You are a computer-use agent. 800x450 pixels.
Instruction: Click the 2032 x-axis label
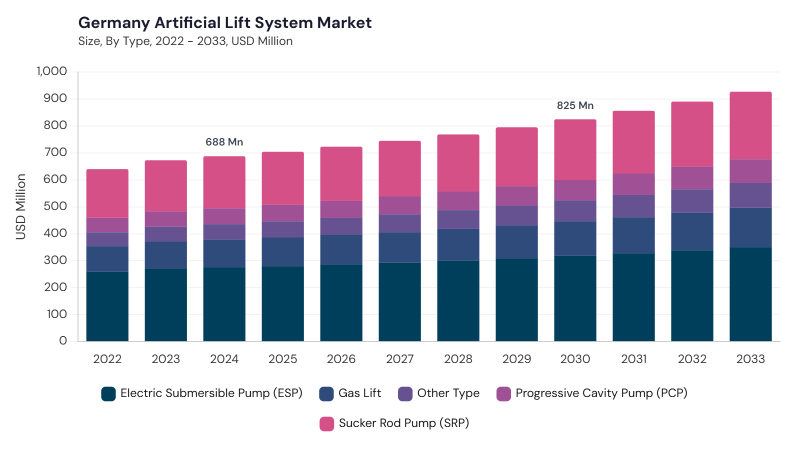pos(692,359)
